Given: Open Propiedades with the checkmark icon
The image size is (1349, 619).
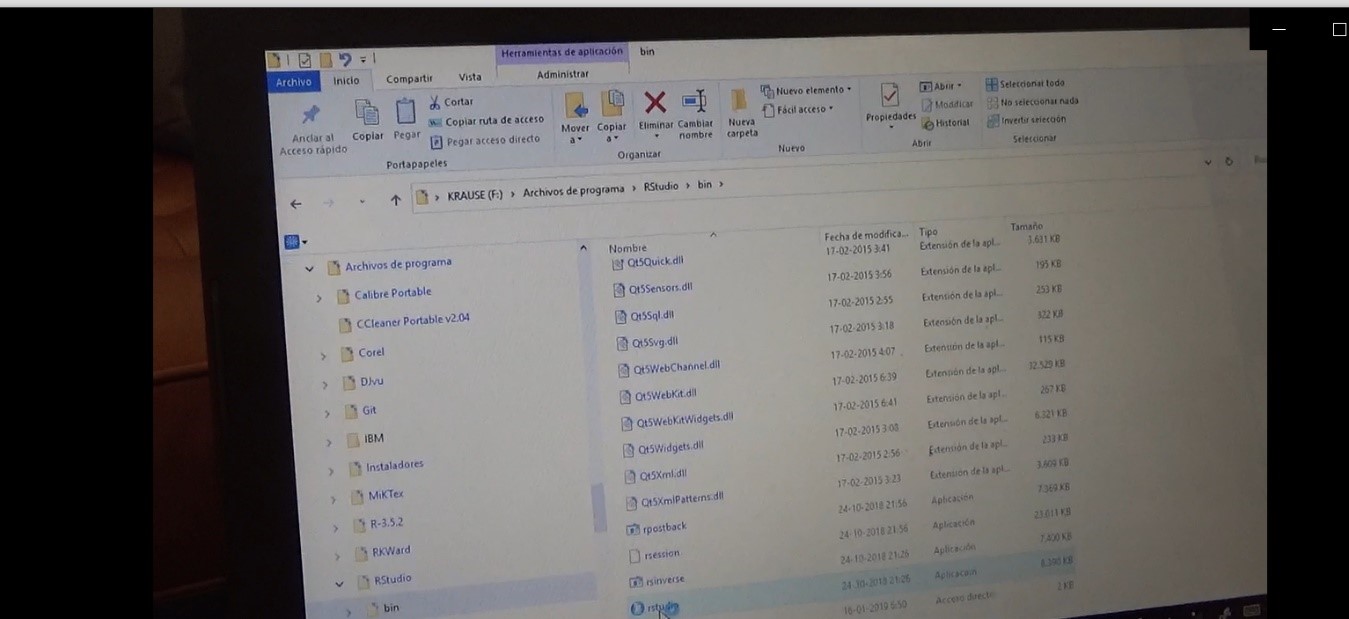Looking at the screenshot, I should (889, 95).
